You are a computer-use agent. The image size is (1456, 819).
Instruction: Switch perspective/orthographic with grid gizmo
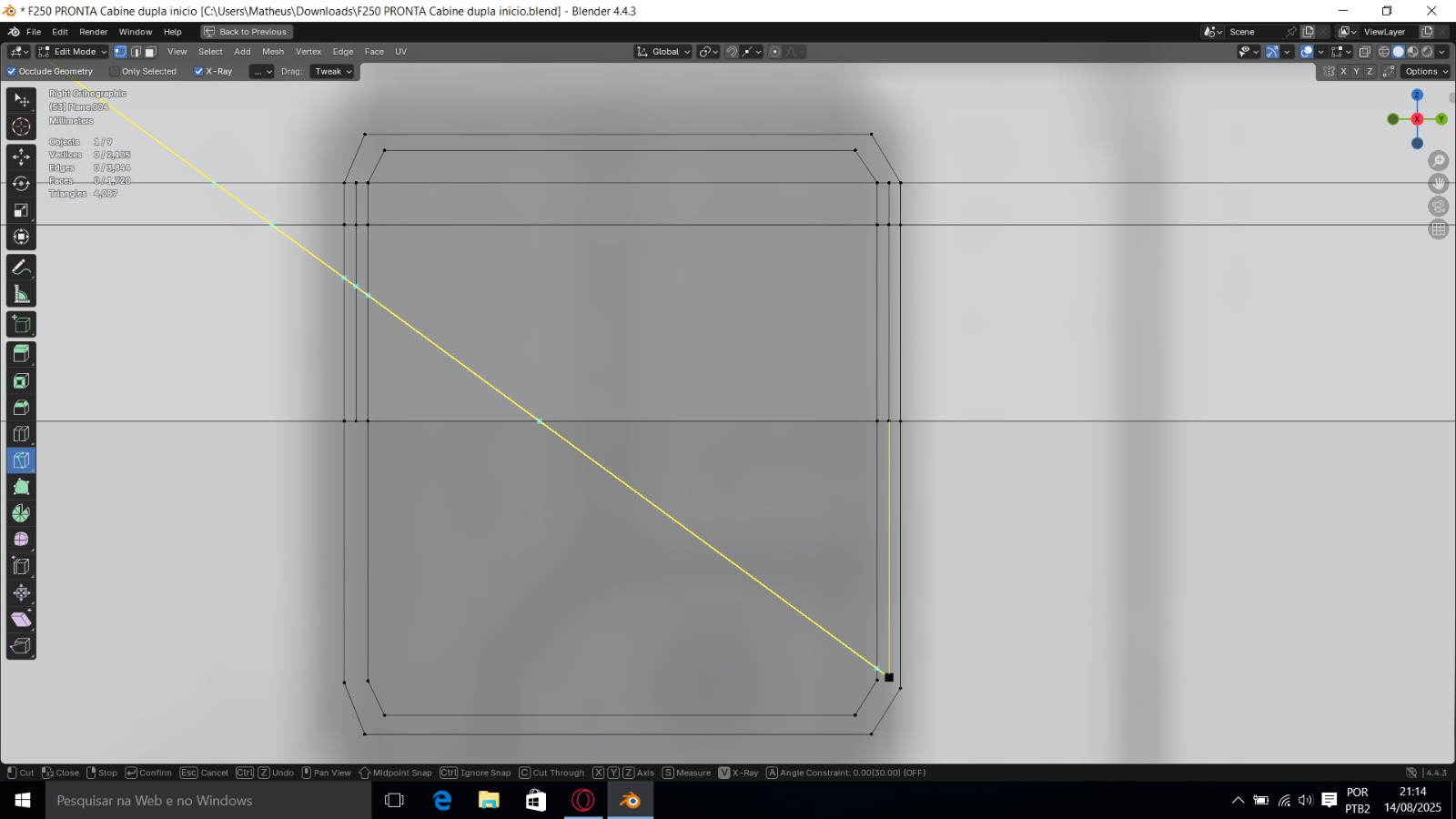1439,229
